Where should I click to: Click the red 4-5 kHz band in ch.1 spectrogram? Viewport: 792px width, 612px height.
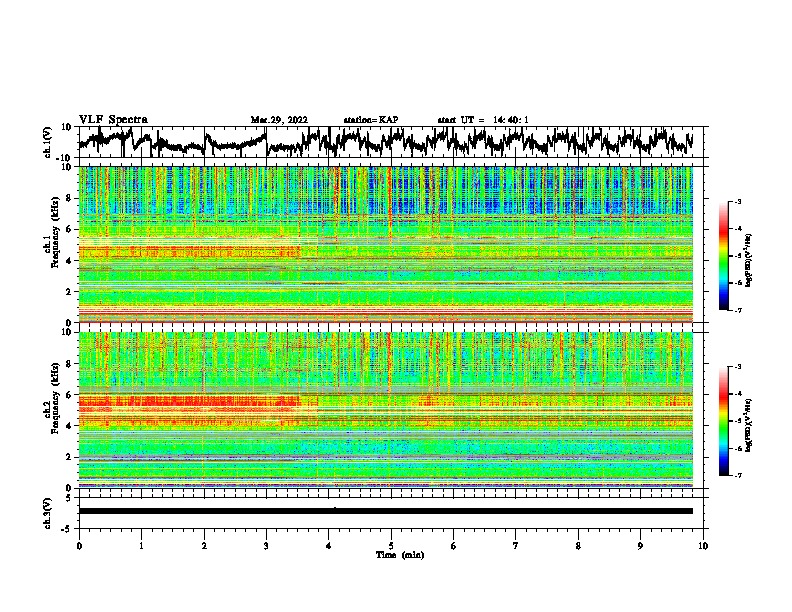(x=190, y=251)
